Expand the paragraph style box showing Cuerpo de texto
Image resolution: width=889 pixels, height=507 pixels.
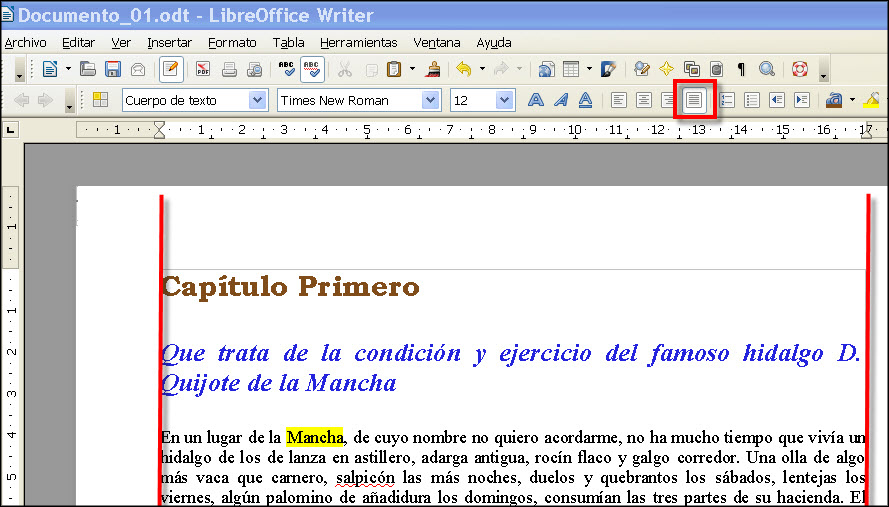257,100
